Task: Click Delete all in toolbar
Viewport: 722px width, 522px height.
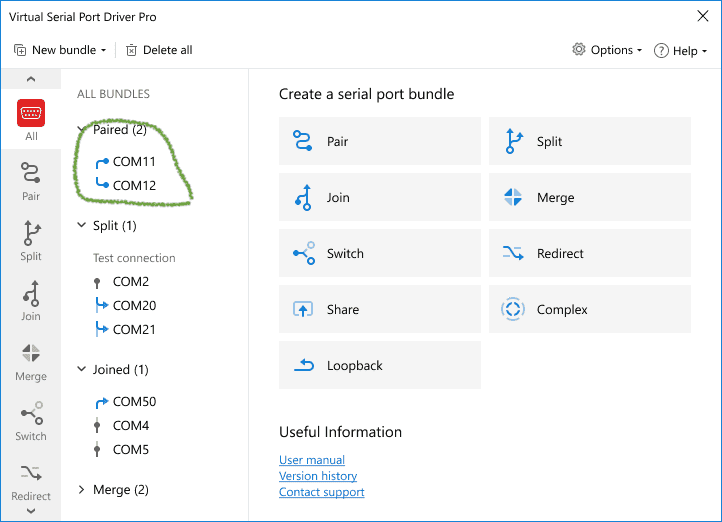Action: point(159,50)
